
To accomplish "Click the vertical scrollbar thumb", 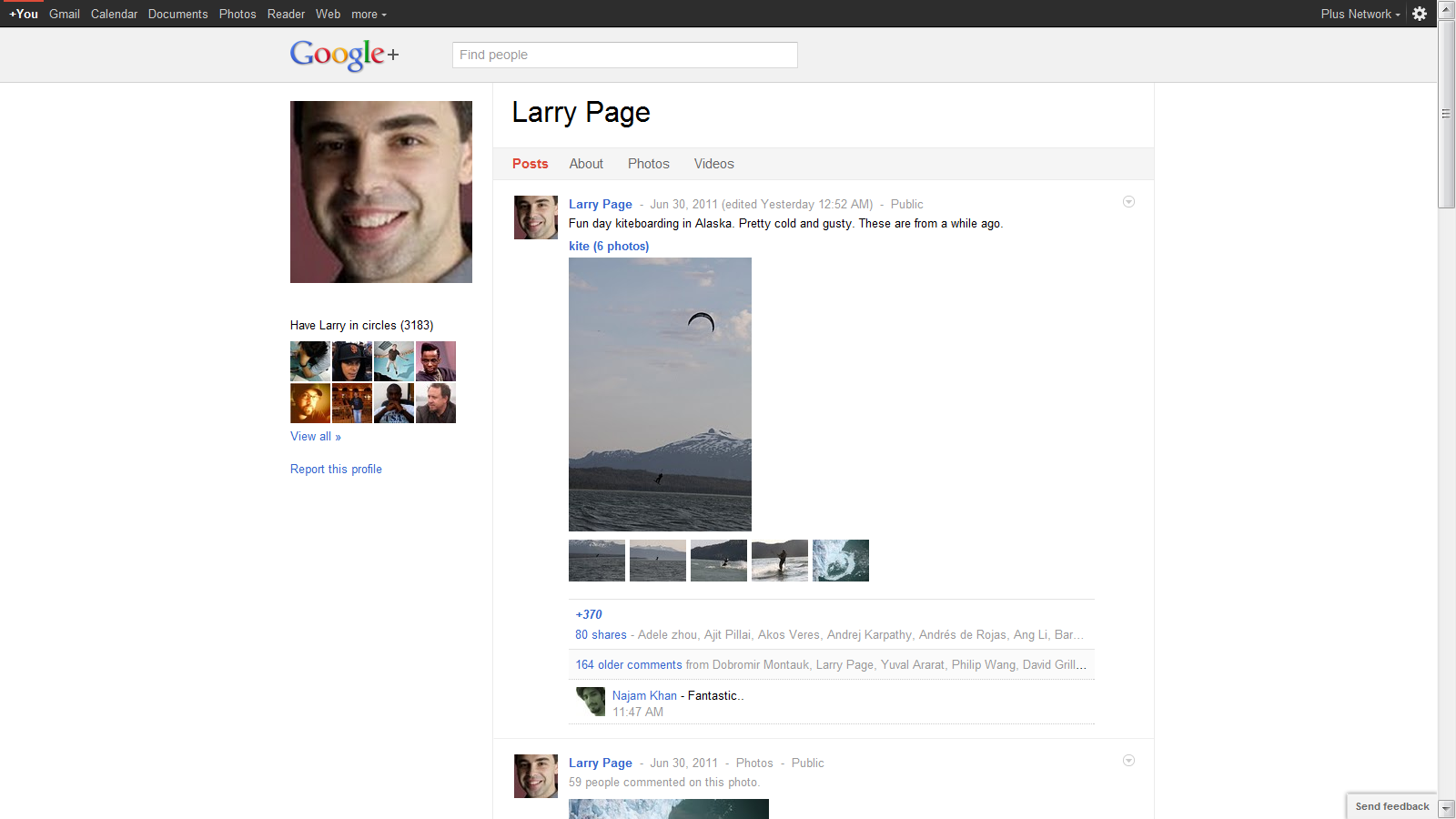I will (x=1447, y=114).
